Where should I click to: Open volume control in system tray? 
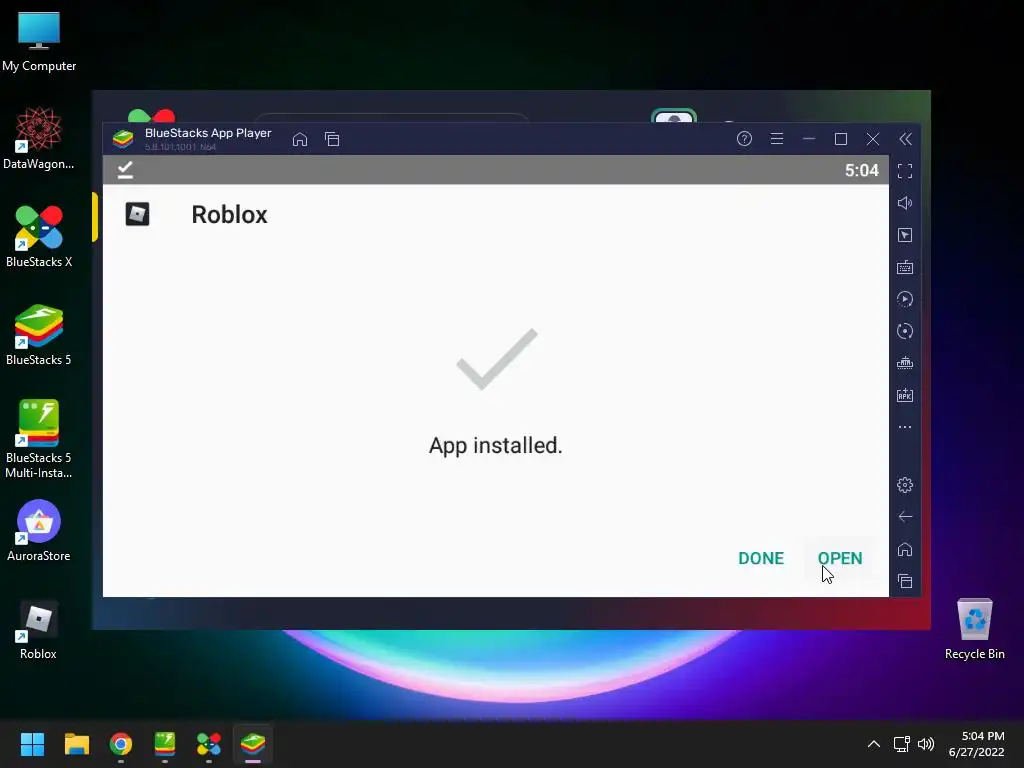click(x=926, y=744)
